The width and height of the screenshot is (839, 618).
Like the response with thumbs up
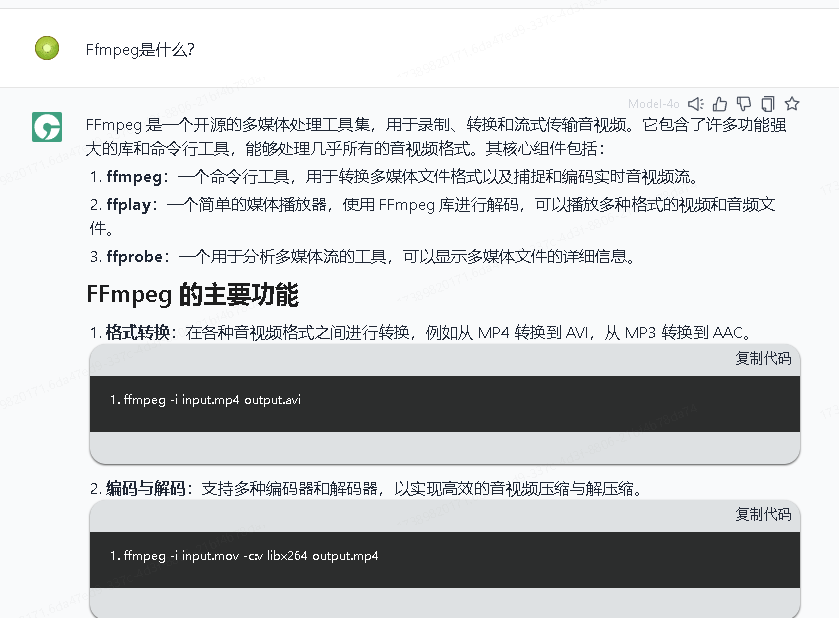(x=720, y=103)
